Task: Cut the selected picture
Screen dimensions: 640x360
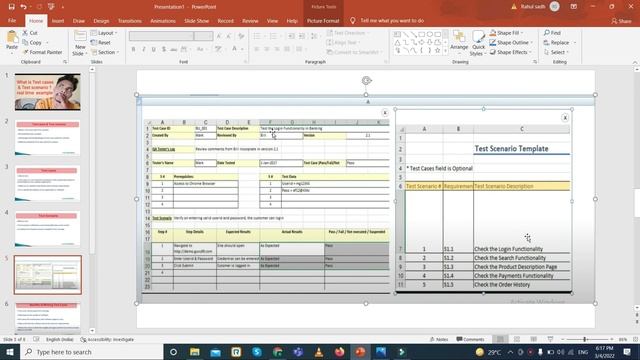Action: pos(30,33)
